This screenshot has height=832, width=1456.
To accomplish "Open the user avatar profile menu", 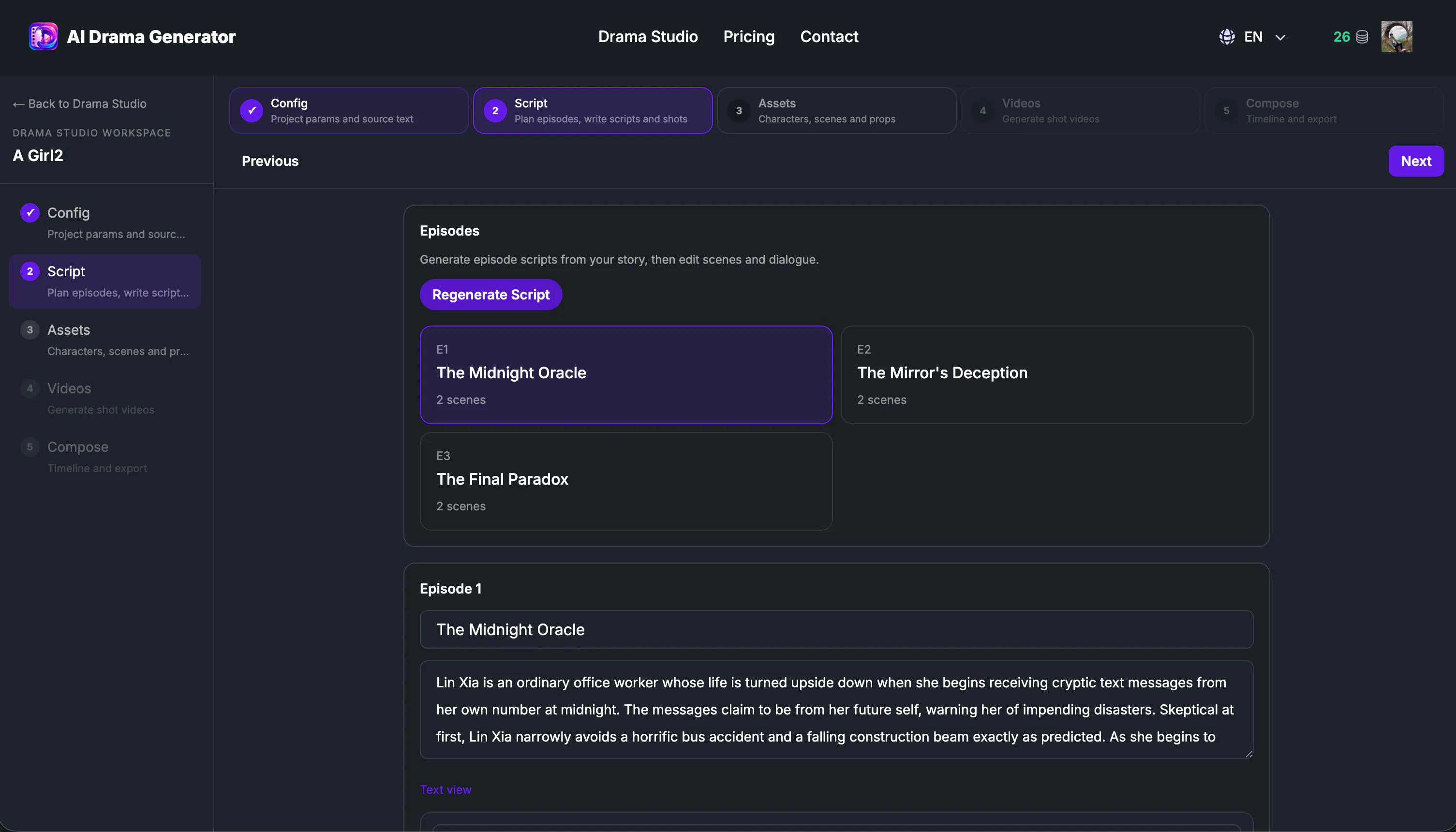I will tap(1397, 37).
